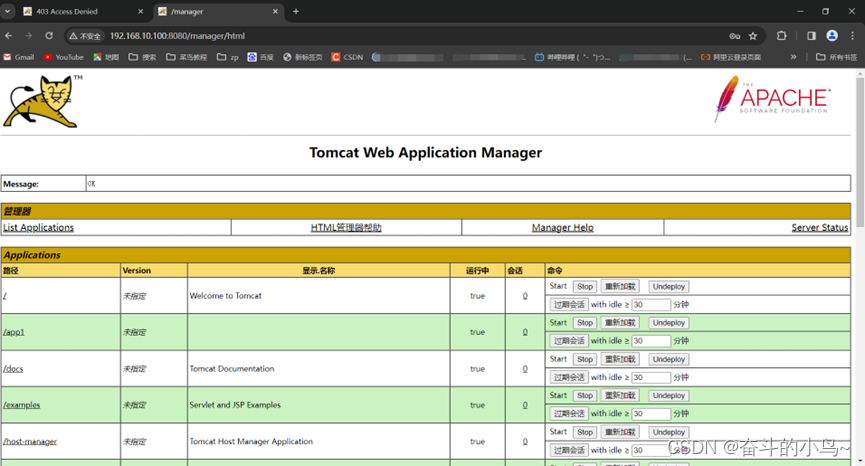Click 重新加载 for the /examples application
Screen dimensions: 865x466
click(x=620, y=396)
